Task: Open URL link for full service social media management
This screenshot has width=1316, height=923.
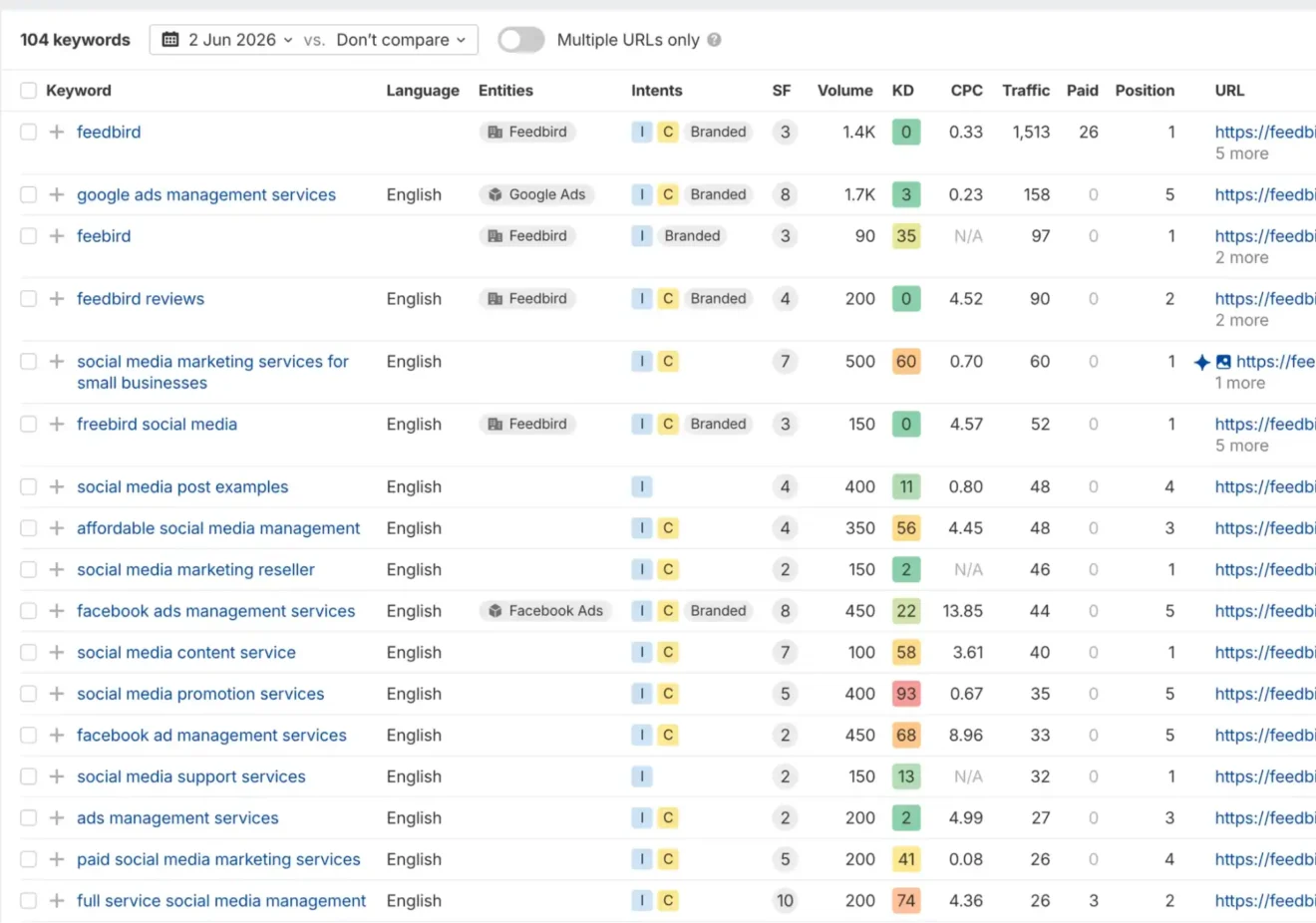Action: [1264, 901]
